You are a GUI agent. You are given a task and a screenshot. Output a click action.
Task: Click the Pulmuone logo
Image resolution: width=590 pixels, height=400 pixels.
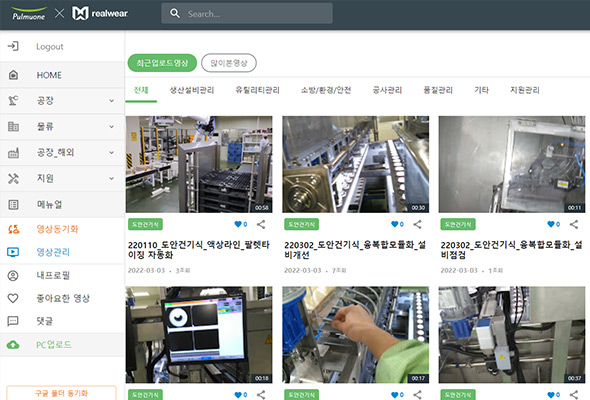coord(28,13)
